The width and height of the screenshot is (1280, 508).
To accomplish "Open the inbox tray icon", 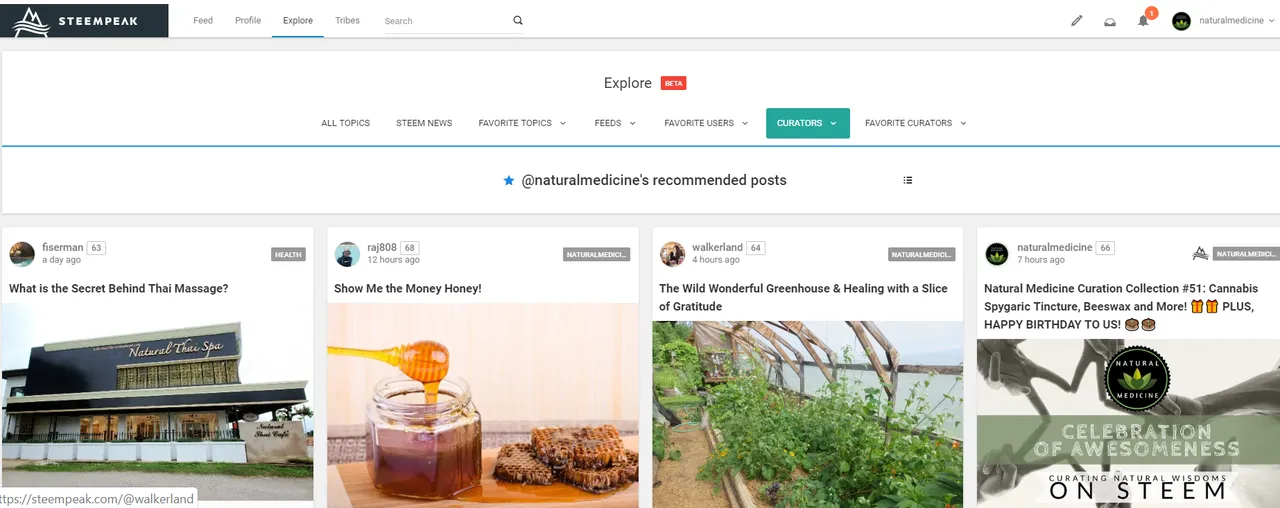I will (x=1110, y=21).
